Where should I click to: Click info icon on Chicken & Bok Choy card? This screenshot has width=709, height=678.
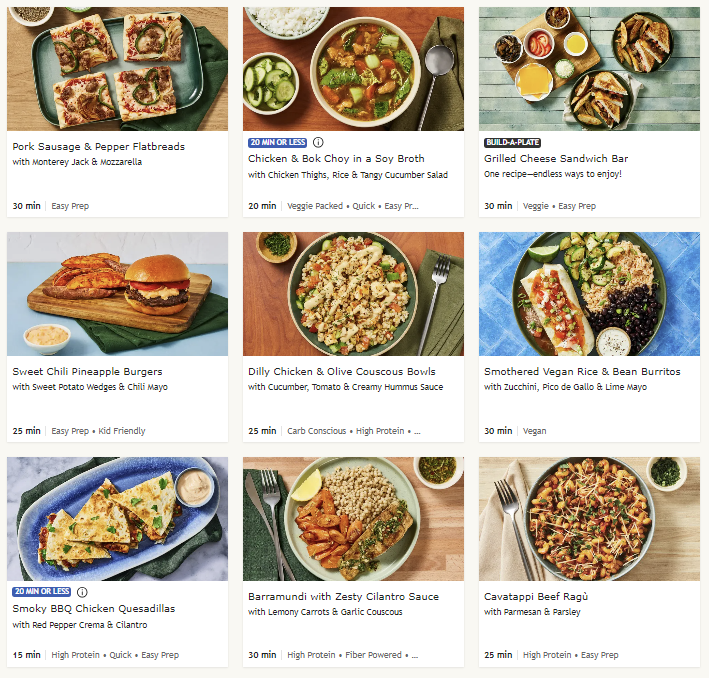tap(318, 142)
